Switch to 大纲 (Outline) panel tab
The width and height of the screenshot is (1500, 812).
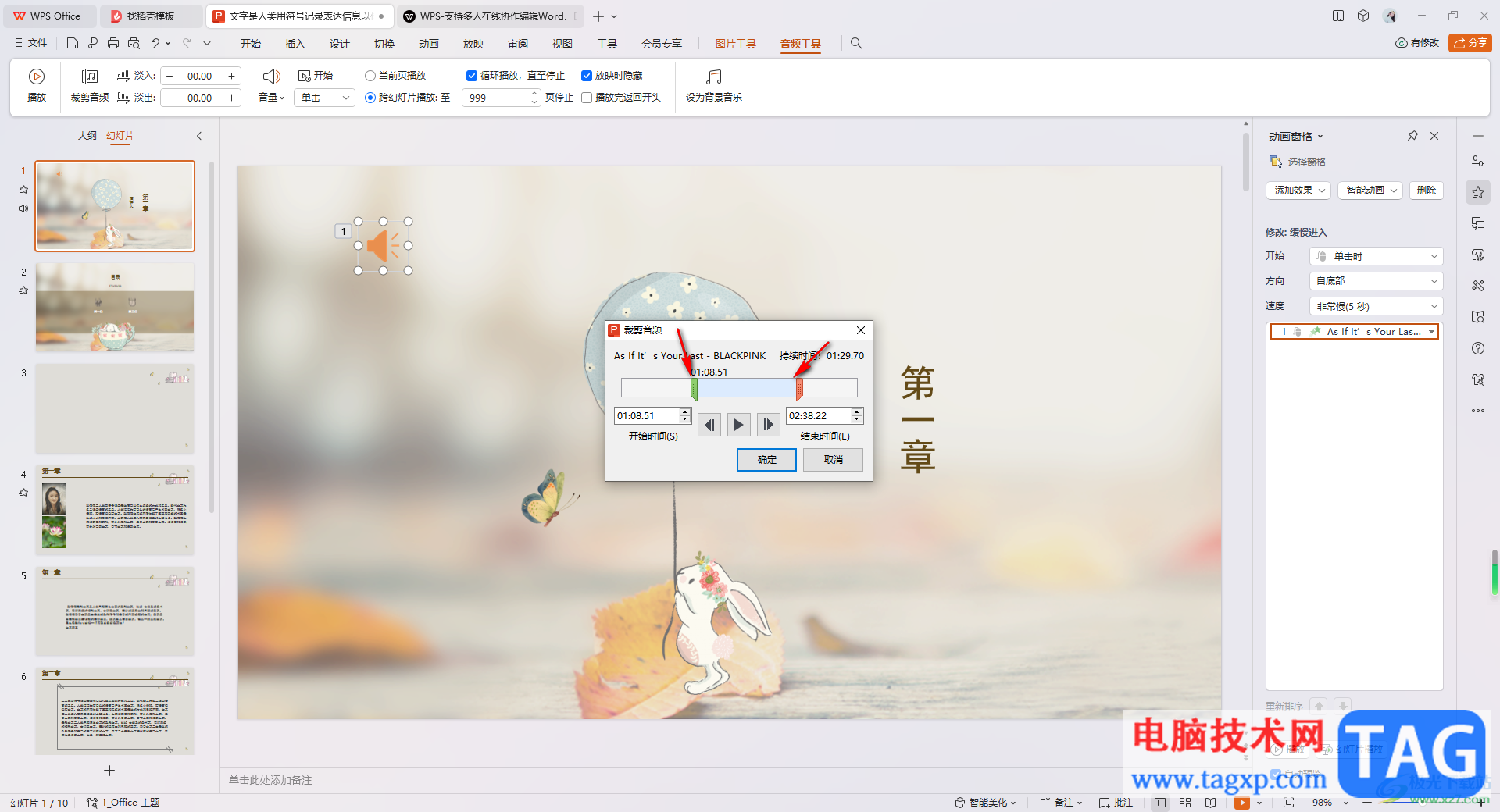coord(87,136)
